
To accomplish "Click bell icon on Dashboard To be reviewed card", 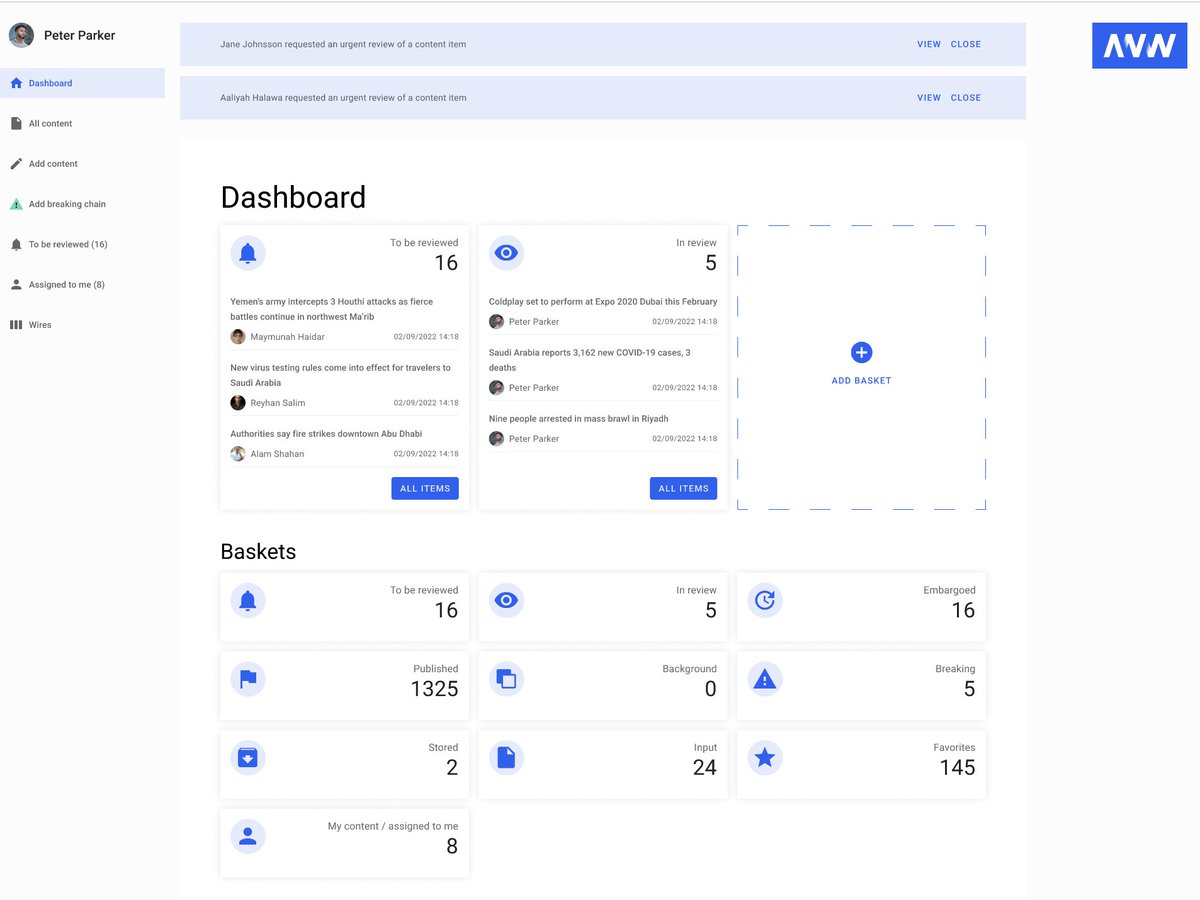I will point(248,253).
